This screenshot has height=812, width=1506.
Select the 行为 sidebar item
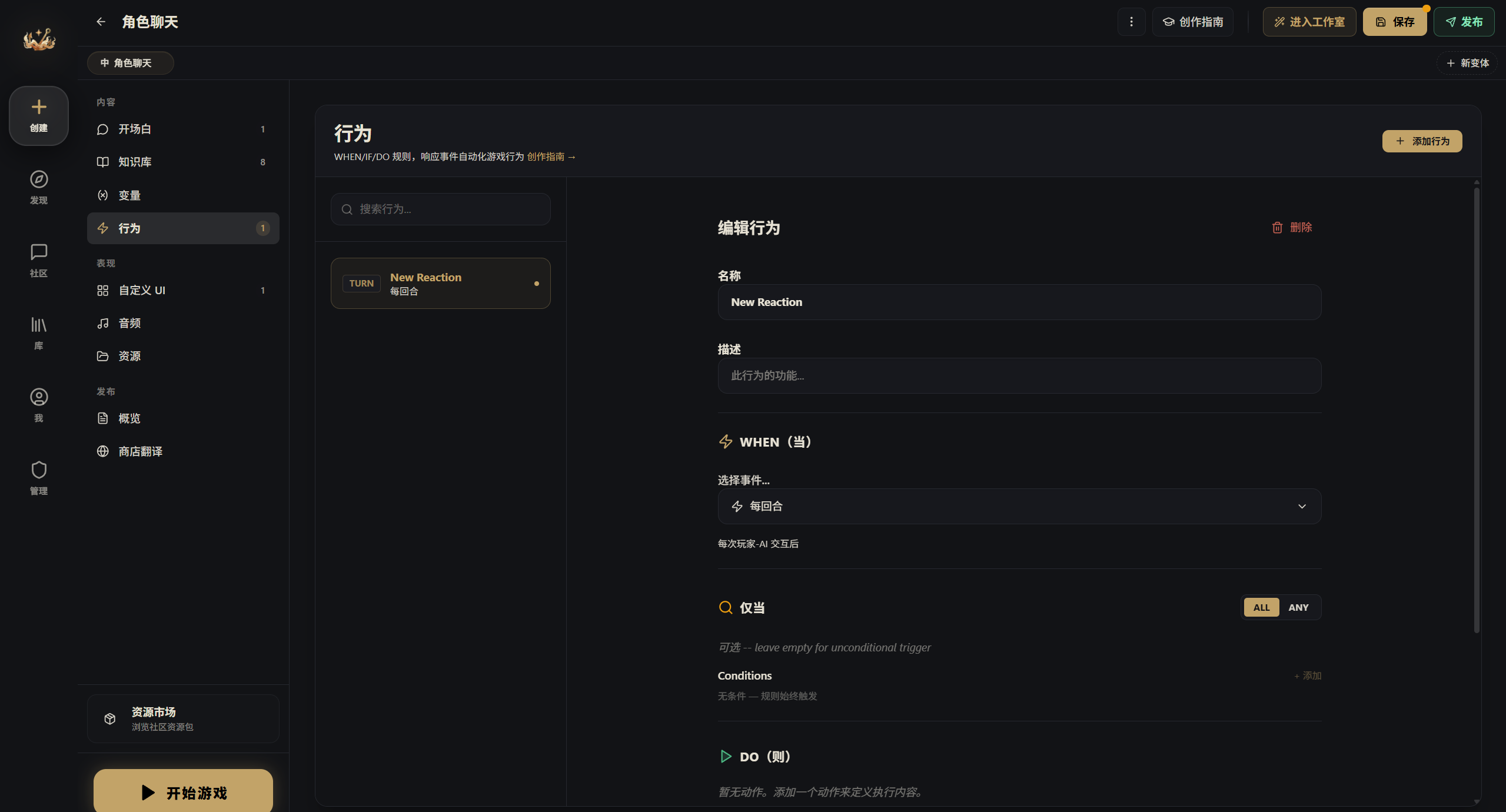pyautogui.click(x=183, y=228)
